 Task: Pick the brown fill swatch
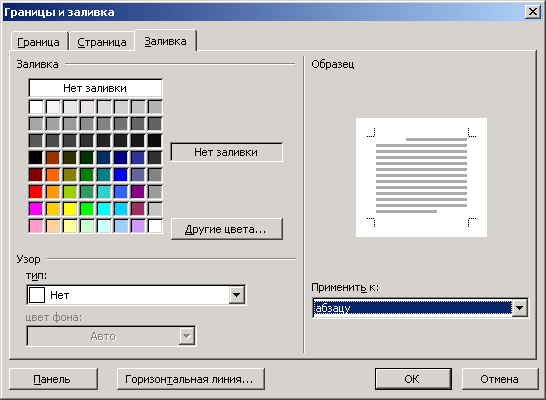coord(53,158)
